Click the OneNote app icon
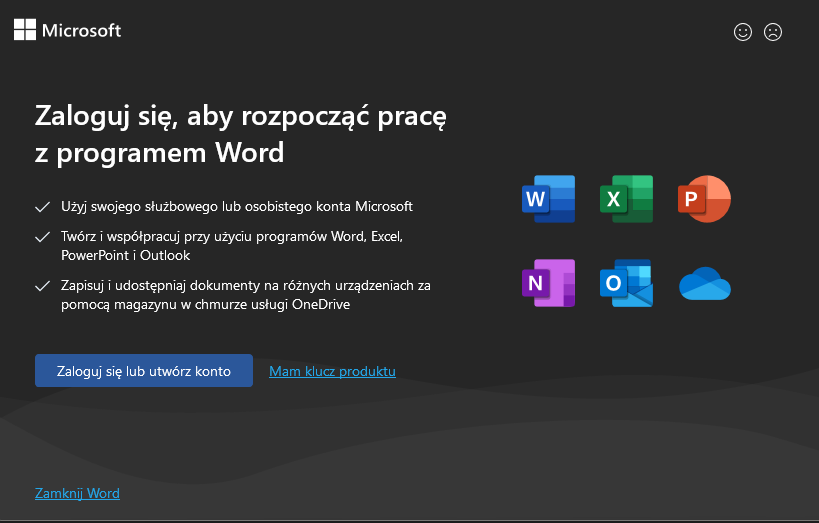The width and height of the screenshot is (819, 523). pos(548,283)
